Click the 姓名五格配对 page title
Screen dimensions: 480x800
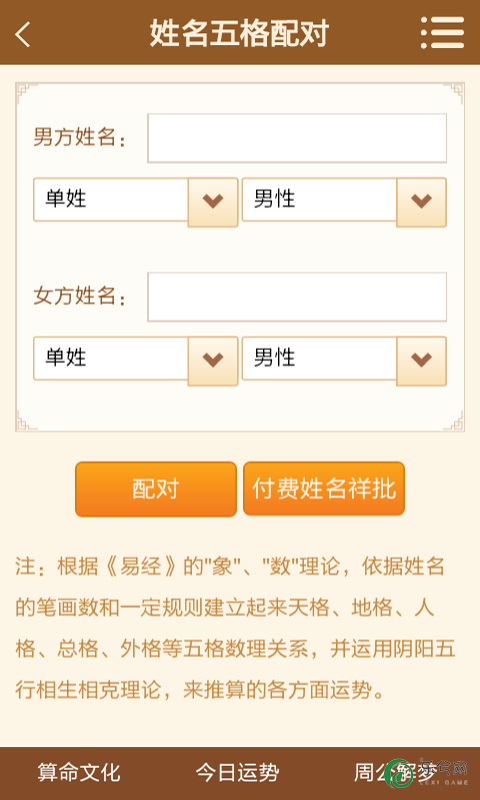(x=239, y=34)
